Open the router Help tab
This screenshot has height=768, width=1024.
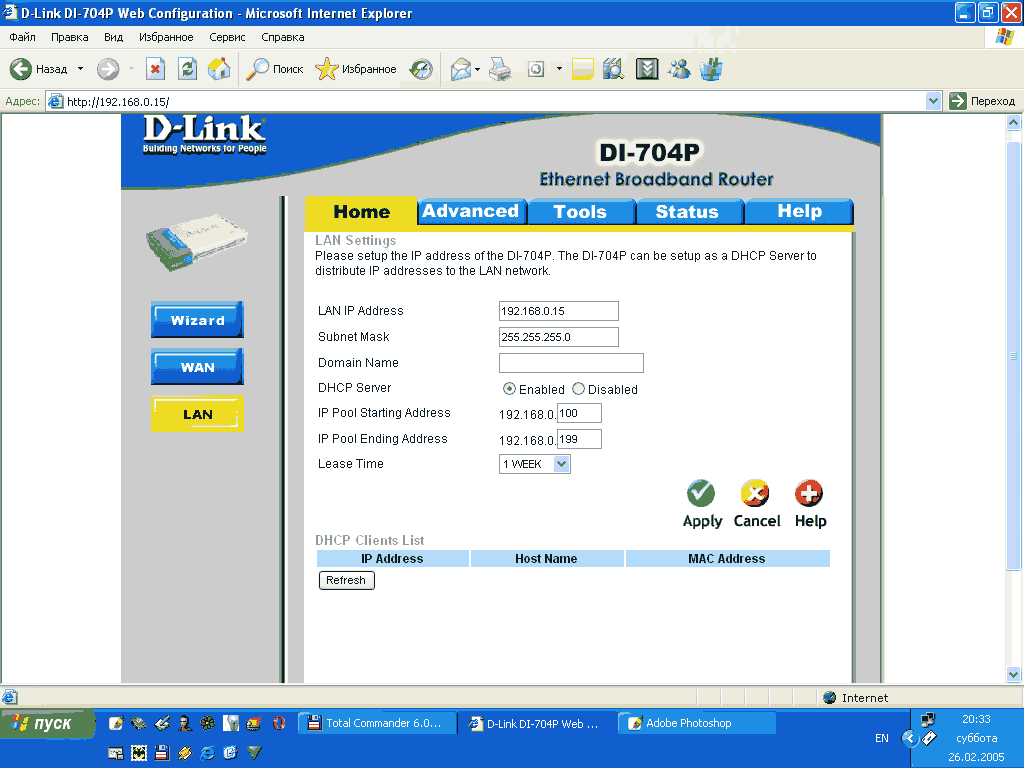click(799, 211)
